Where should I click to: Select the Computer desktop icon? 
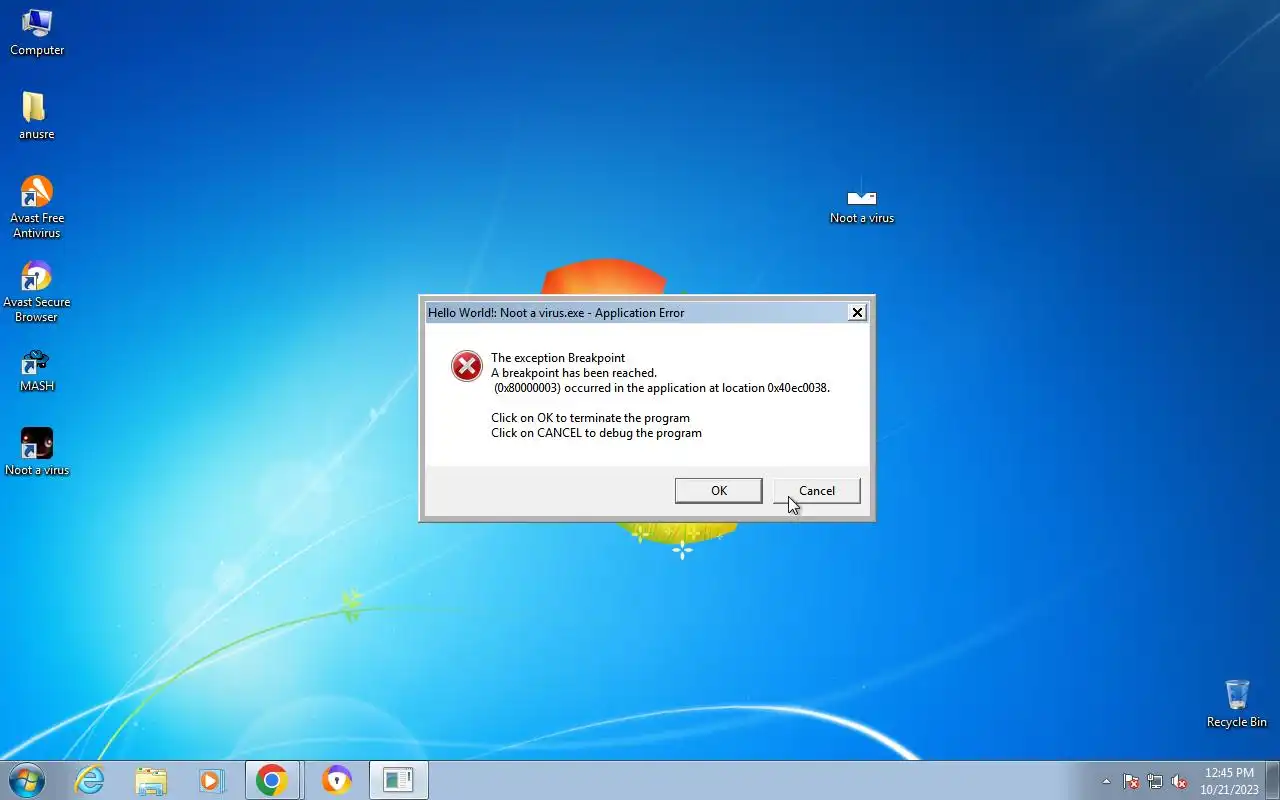(37, 32)
